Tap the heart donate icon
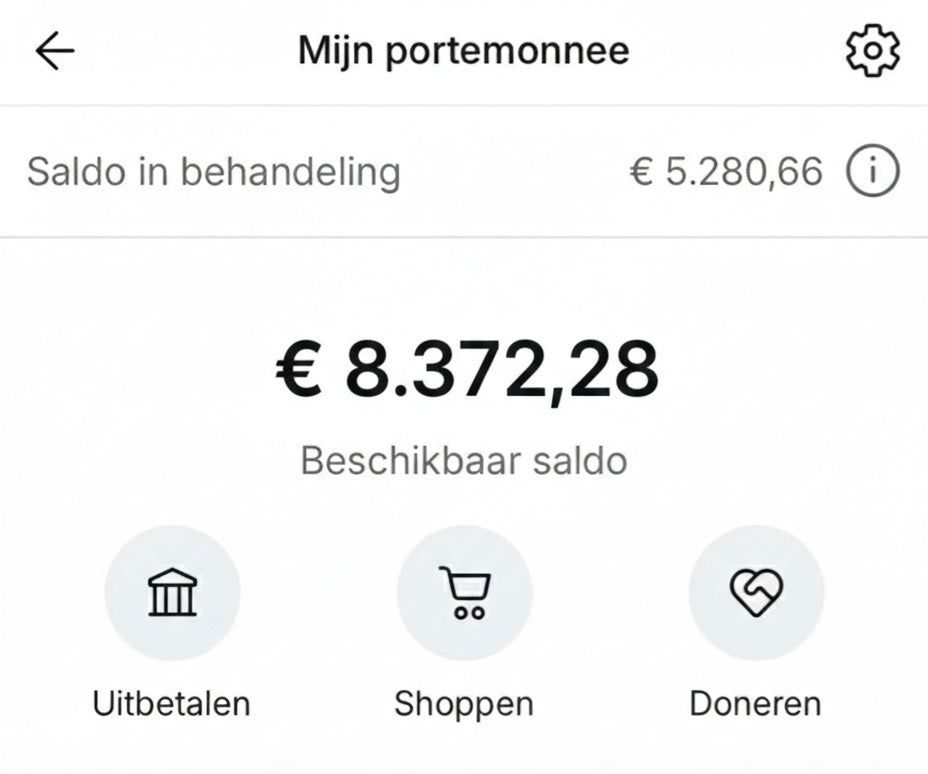 pos(756,593)
